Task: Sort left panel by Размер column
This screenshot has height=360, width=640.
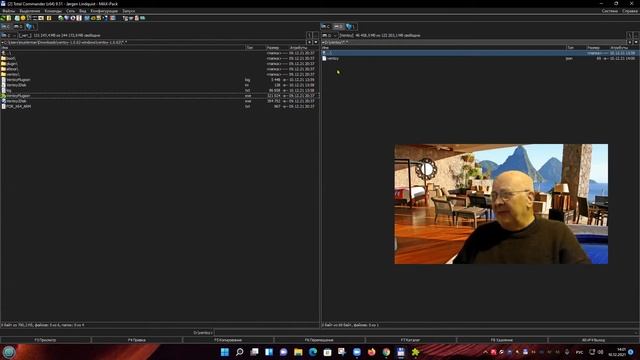Action: point(277,48)
